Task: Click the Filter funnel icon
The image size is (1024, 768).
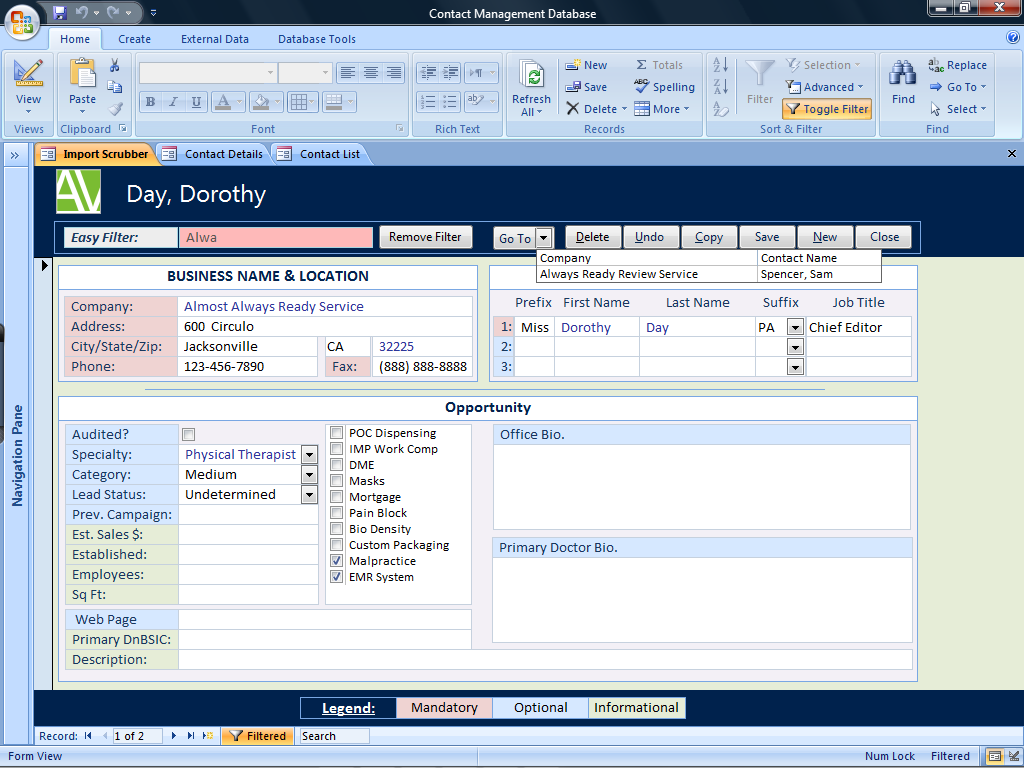Action: click(760, 74)
